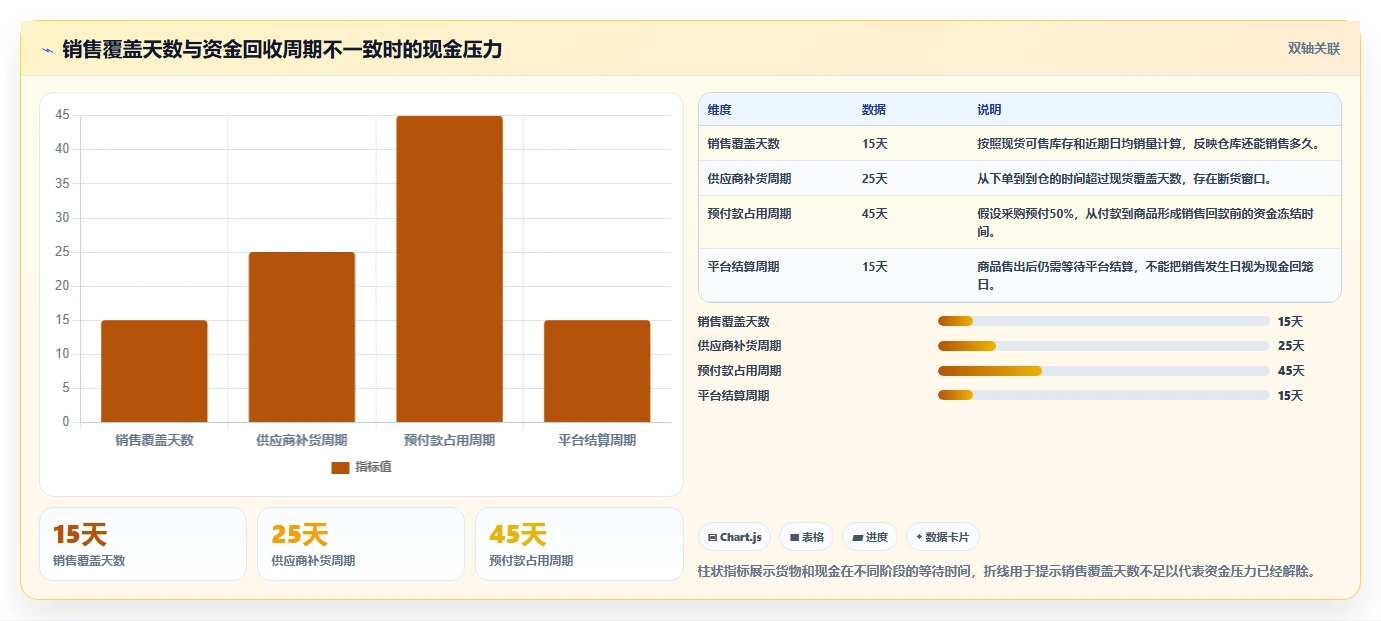Click the 平台结算周期 bar in the chart
Screen dimensions: 1381x621
597,371
